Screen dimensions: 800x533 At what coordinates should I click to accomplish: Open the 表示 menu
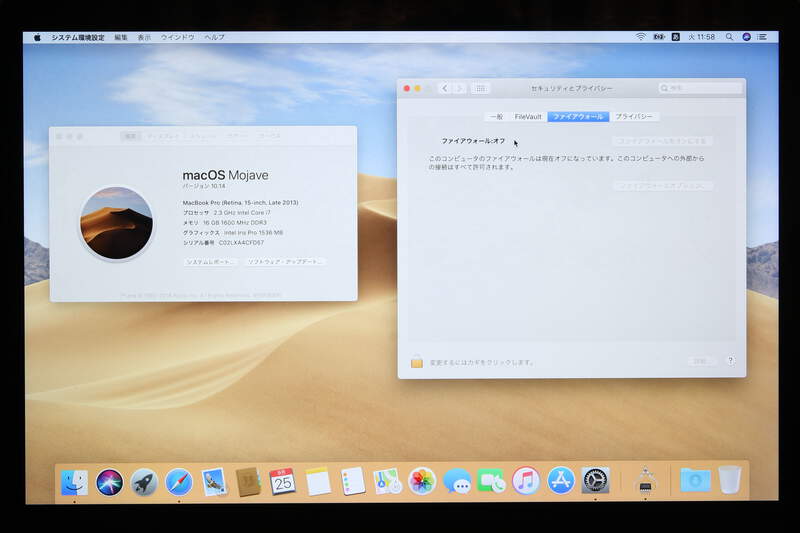point(144,37)
